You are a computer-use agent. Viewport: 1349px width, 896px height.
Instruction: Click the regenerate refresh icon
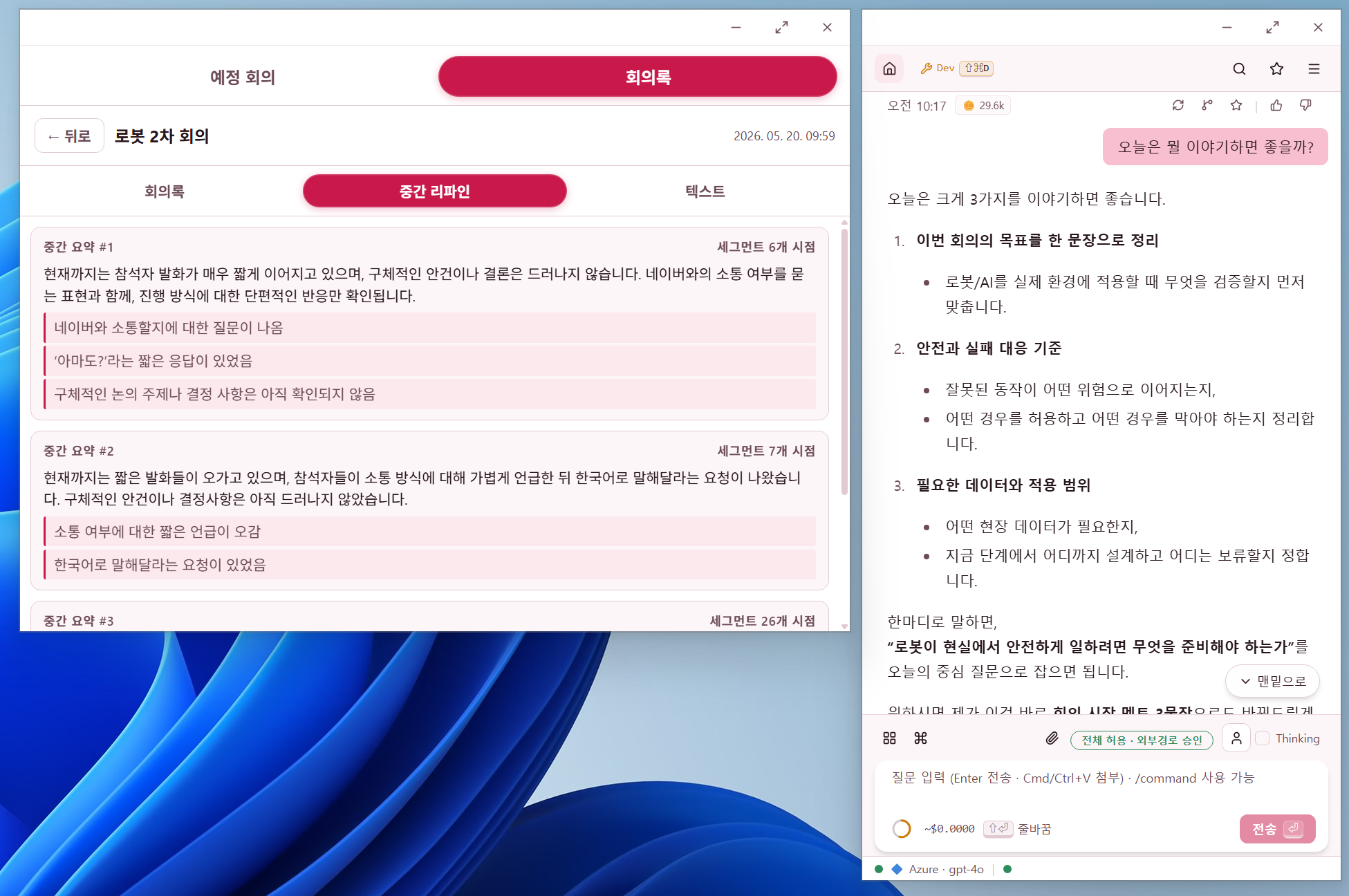tap(1178, 105)
